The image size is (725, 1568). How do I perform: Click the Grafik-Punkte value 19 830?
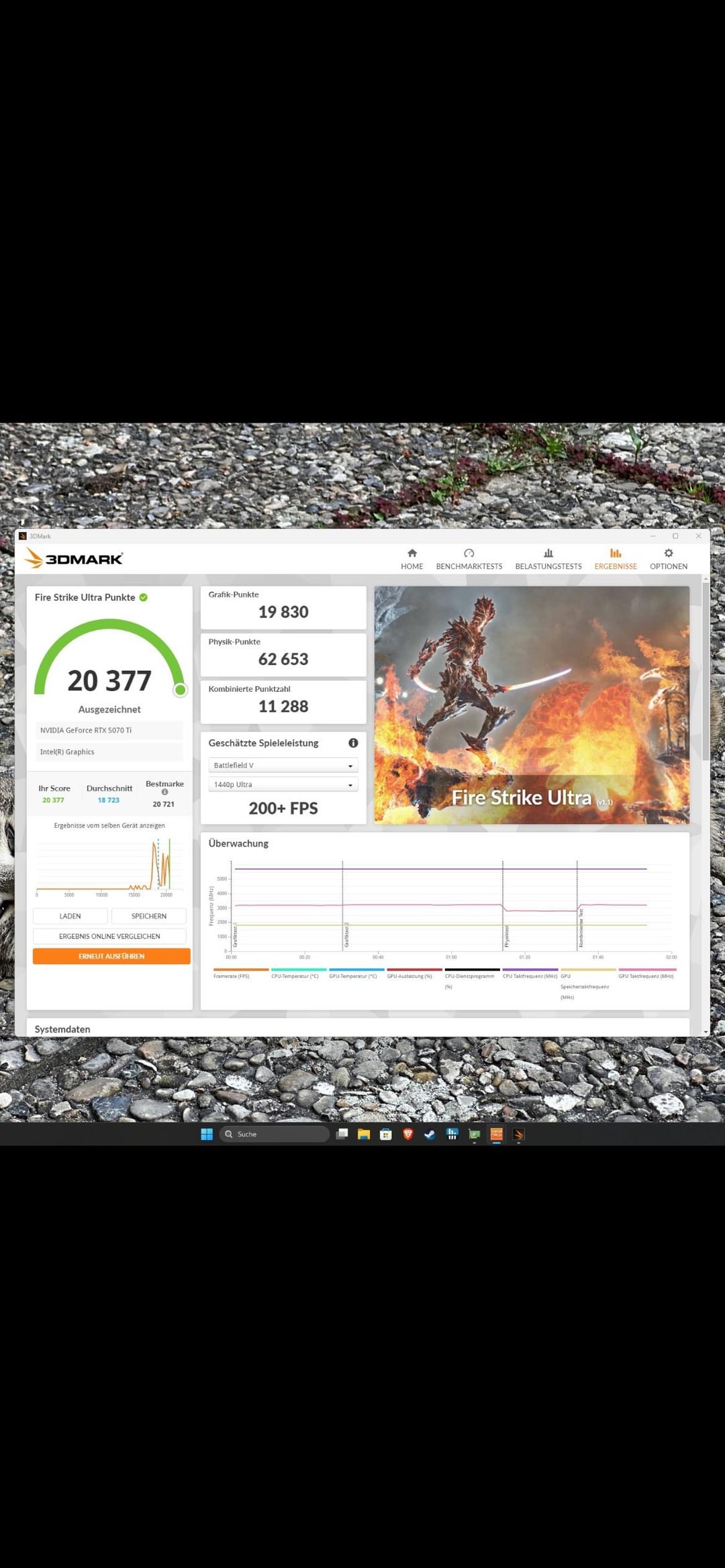click(283, 612)
